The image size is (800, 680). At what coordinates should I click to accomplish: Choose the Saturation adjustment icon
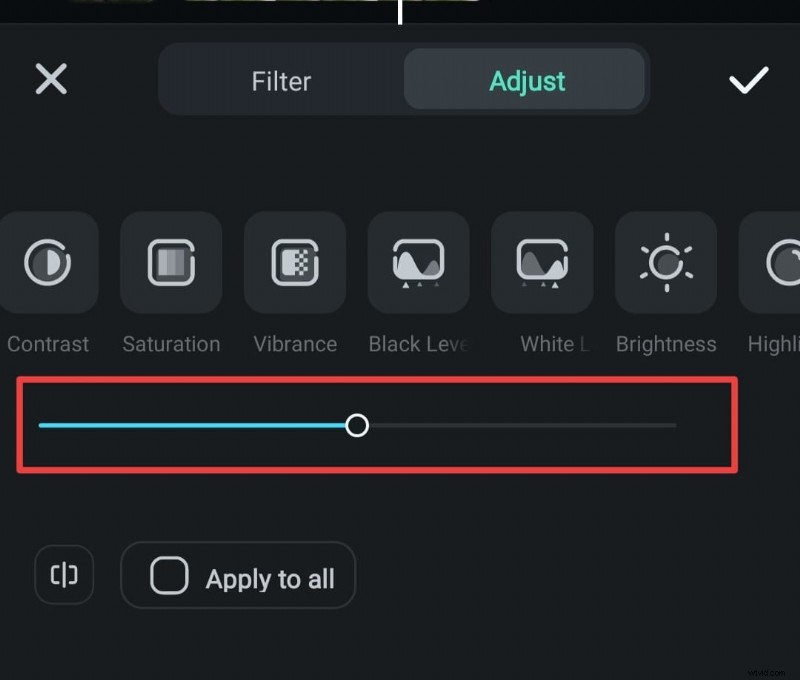(171, 263)
